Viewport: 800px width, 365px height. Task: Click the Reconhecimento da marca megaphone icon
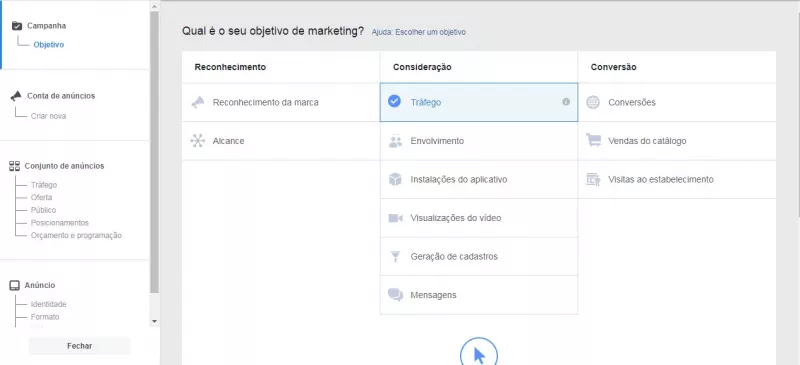(197, 103)
